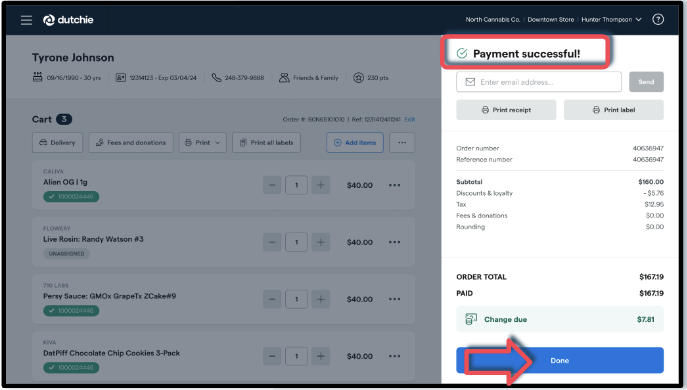Click Alien OG's green 1000024446 package tag
Image resolution: width=687 pixels, height=390 pixels.
coord(71,196)
